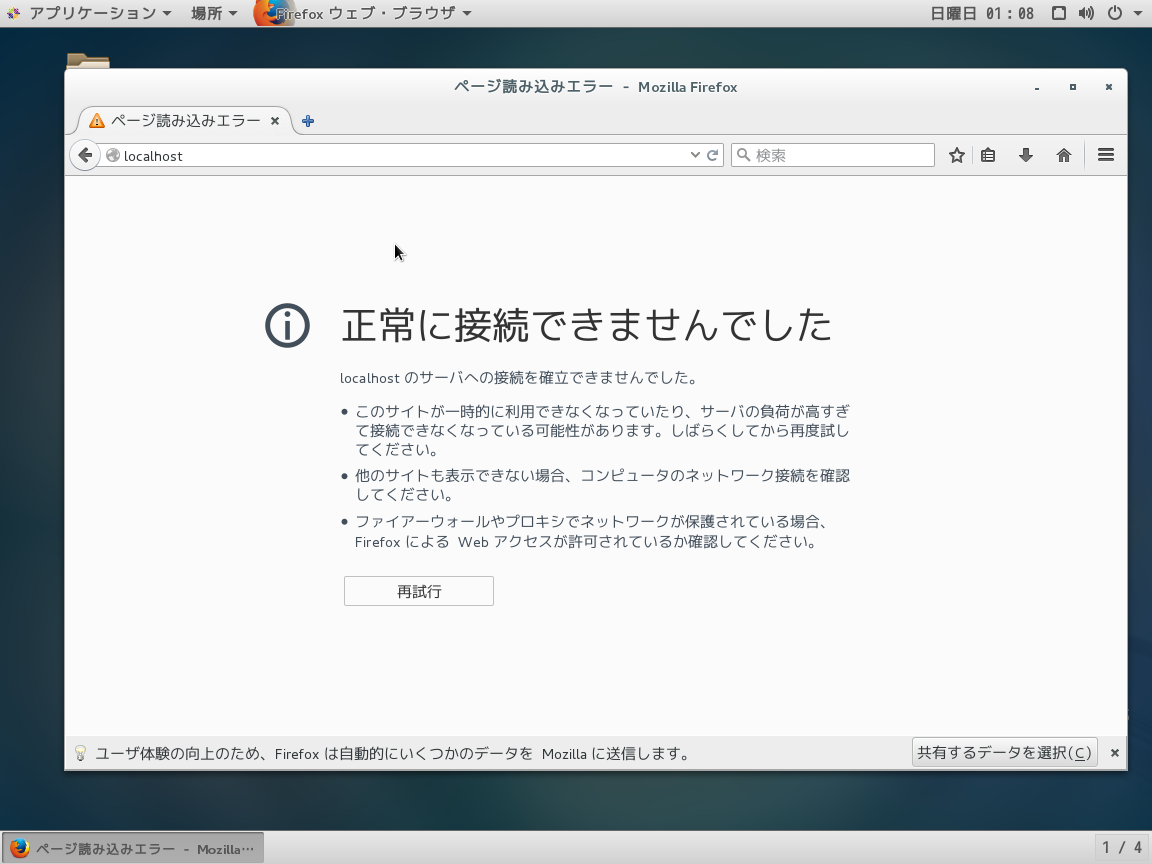The height and width of the screenshot is (864, 1152).
Task: Click the lightbulb icon in notification bar
Action: click(80, 753)
